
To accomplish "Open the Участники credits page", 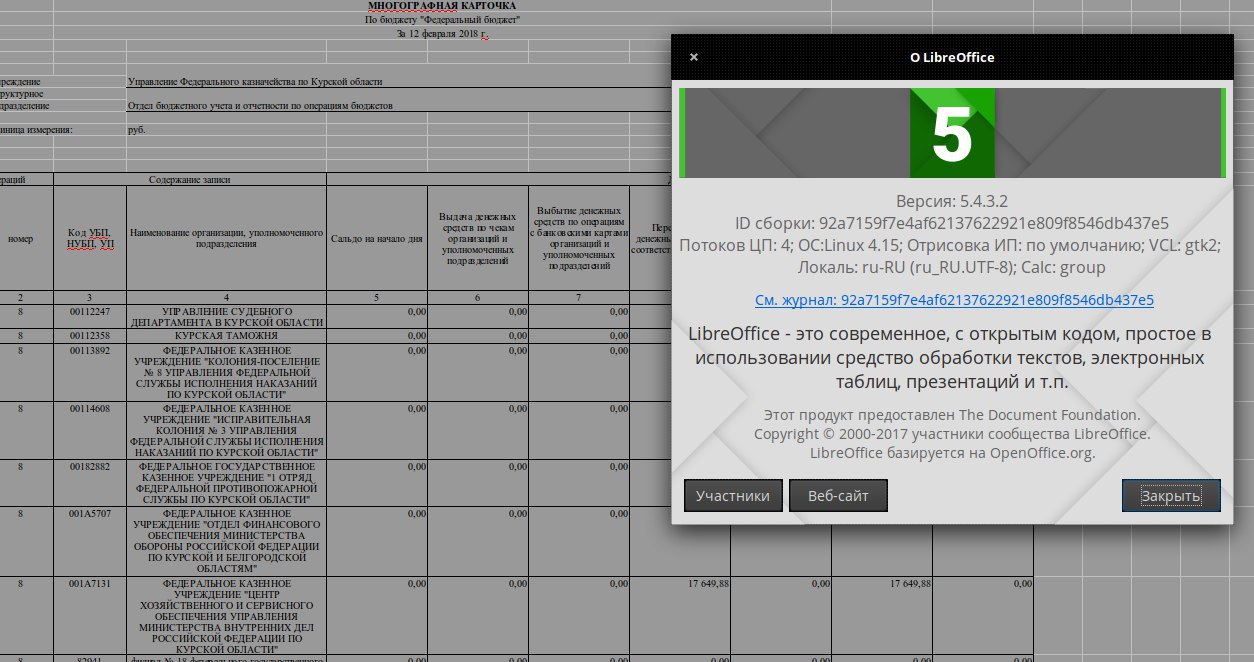I will pyautogui.click(x=733, y=496).
